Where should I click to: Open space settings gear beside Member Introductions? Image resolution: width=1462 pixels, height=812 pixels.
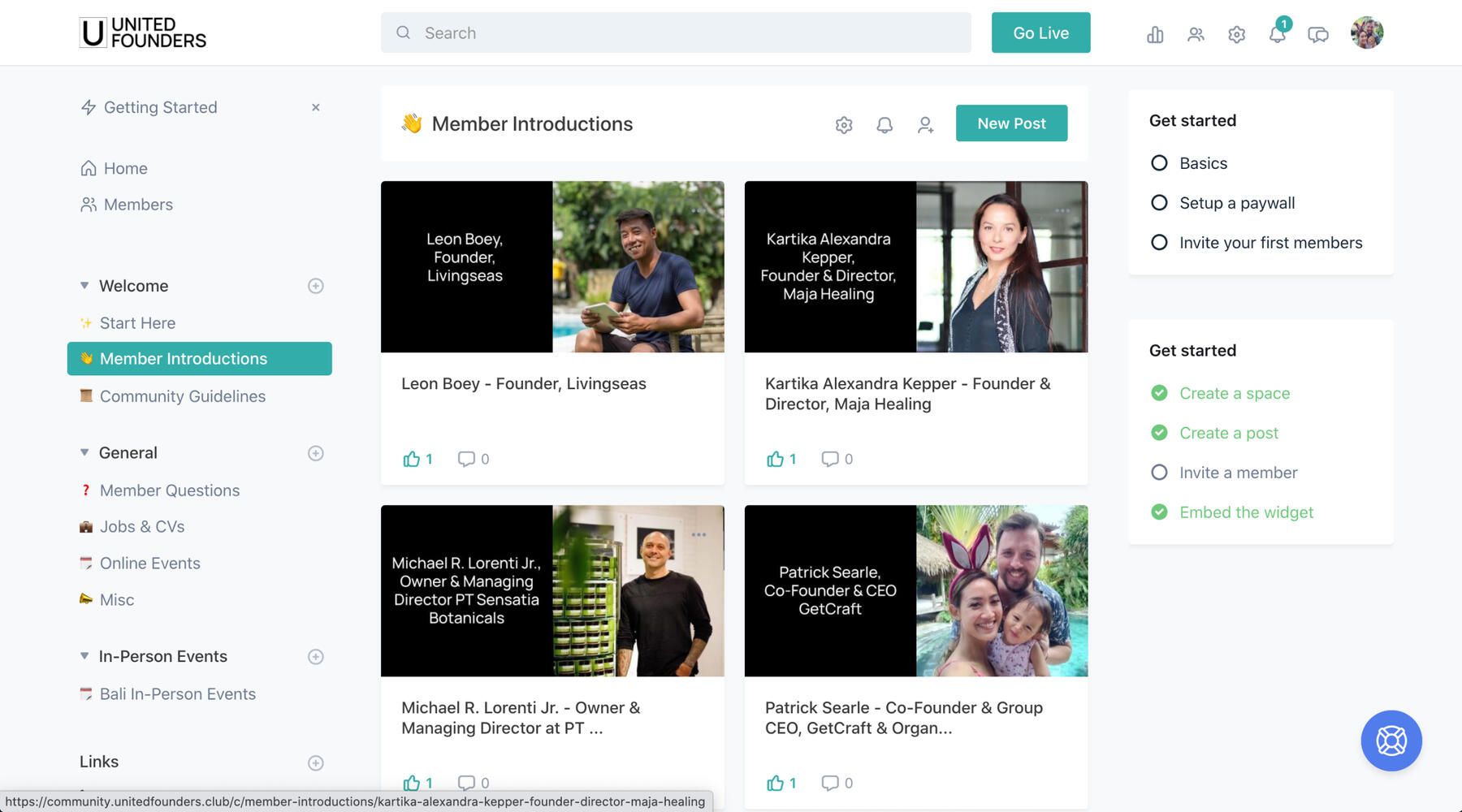pos(844,125)
